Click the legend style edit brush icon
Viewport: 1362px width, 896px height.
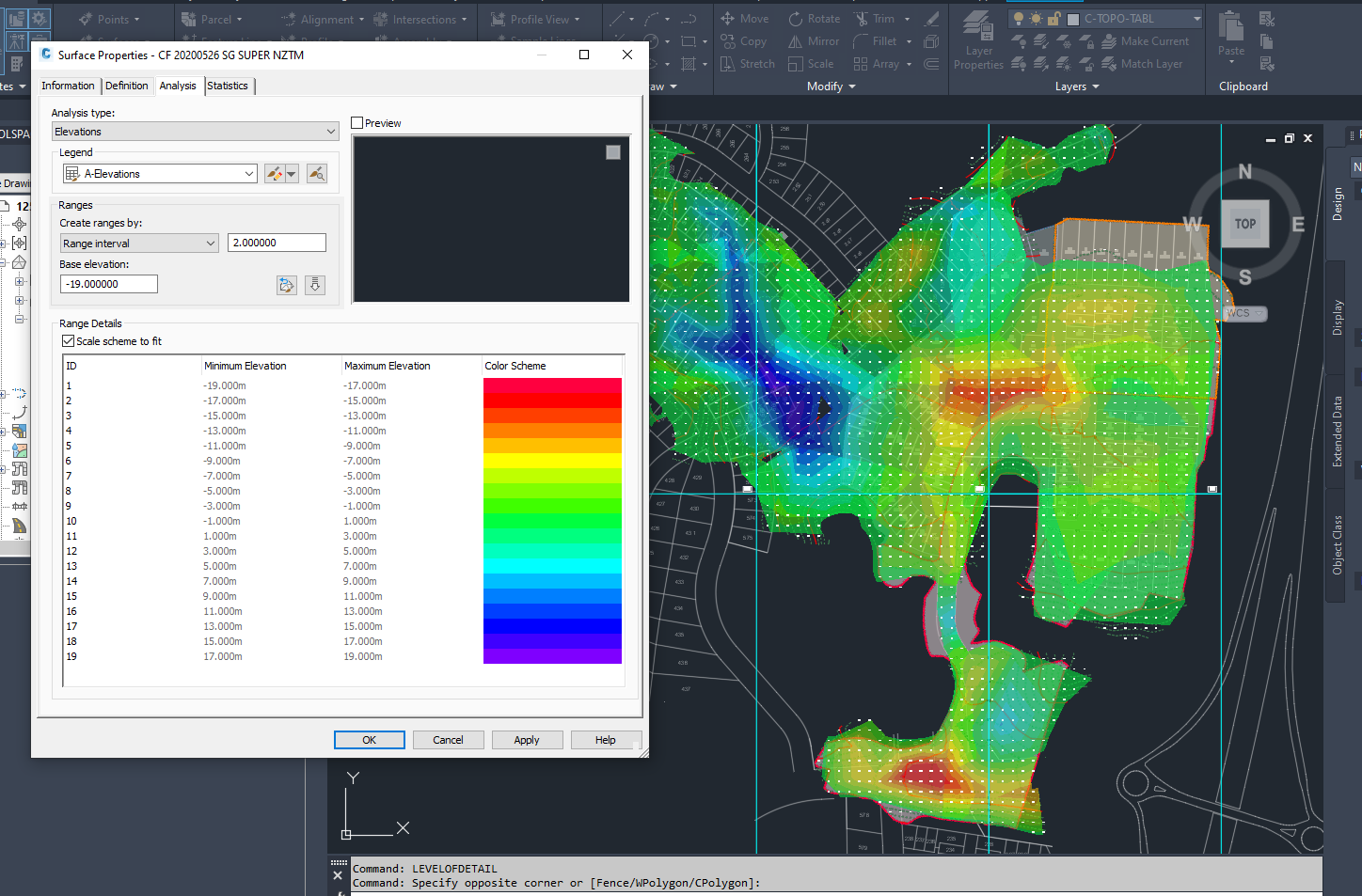(274, 173)
